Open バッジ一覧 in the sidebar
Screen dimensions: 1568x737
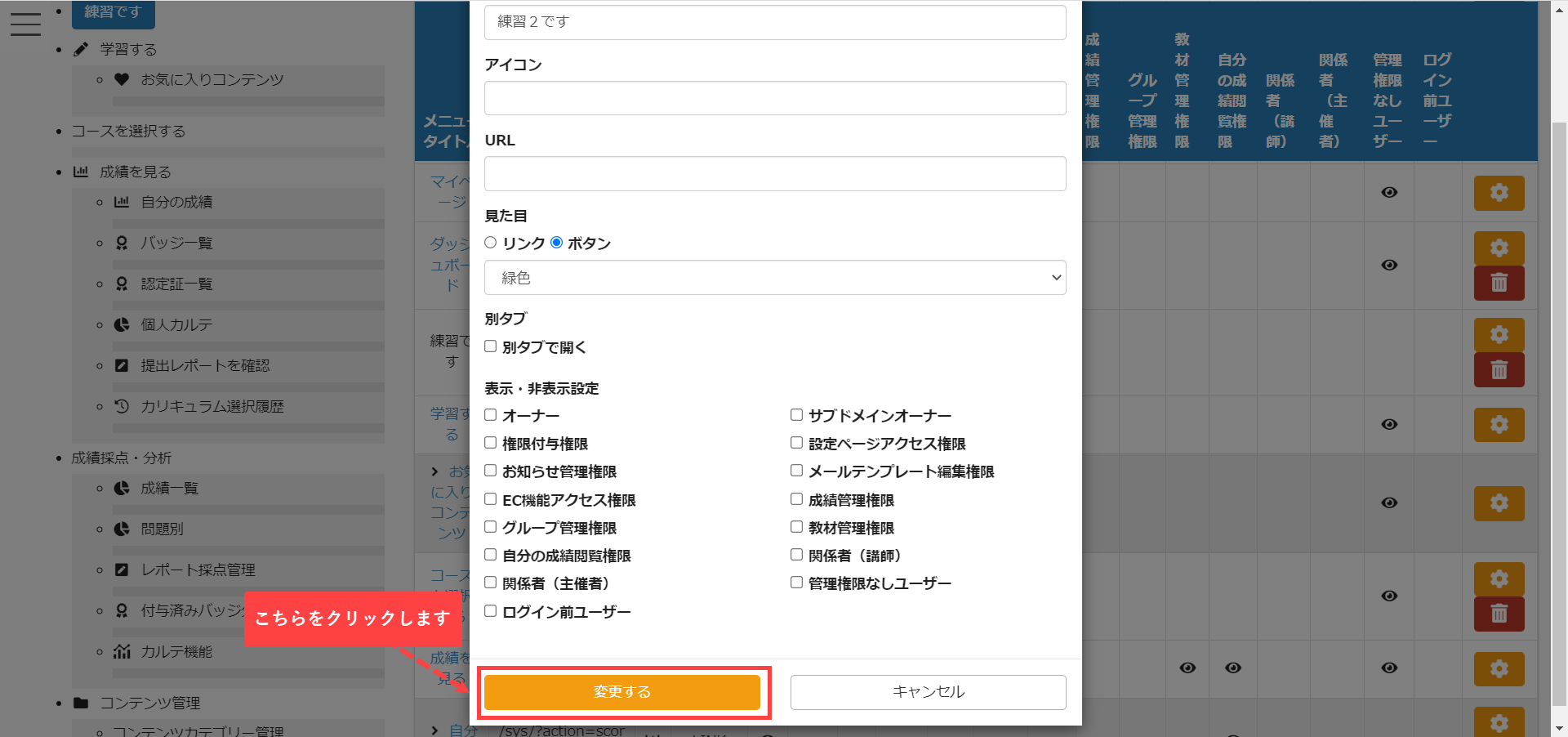pos(176,243)
